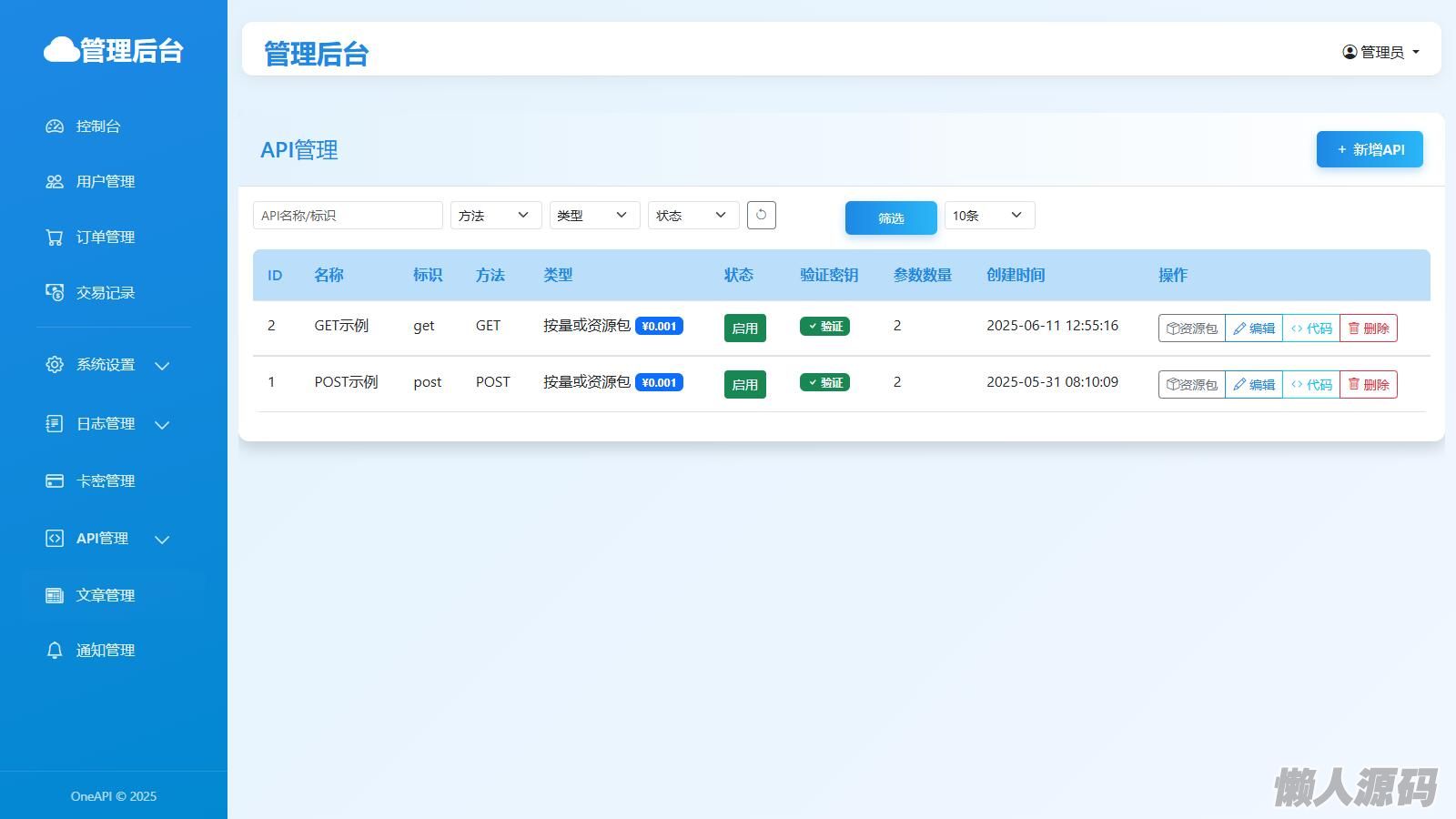Click the shopping cart icon for 订单管理
This screenshot has height=819, width=1456.
pyautogui.click(x=55, y=238)
